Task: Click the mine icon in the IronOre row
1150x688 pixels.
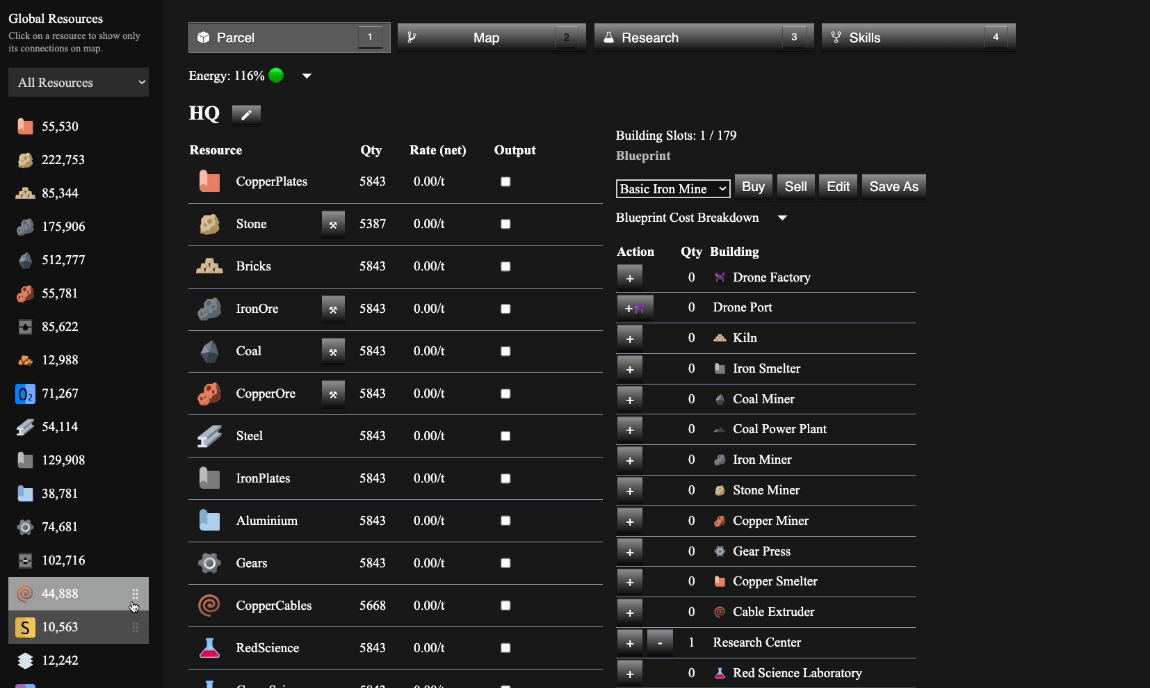Action: (333, 309)
